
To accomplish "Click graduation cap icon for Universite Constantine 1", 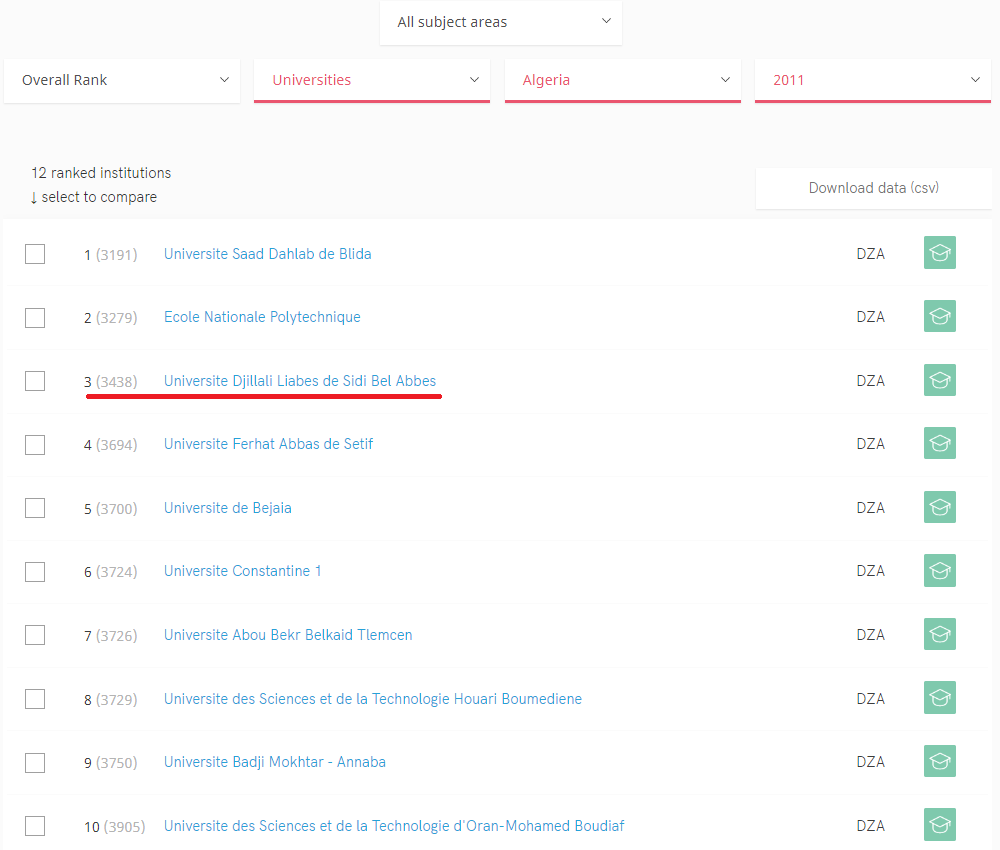I will click(x=939, y=570).
